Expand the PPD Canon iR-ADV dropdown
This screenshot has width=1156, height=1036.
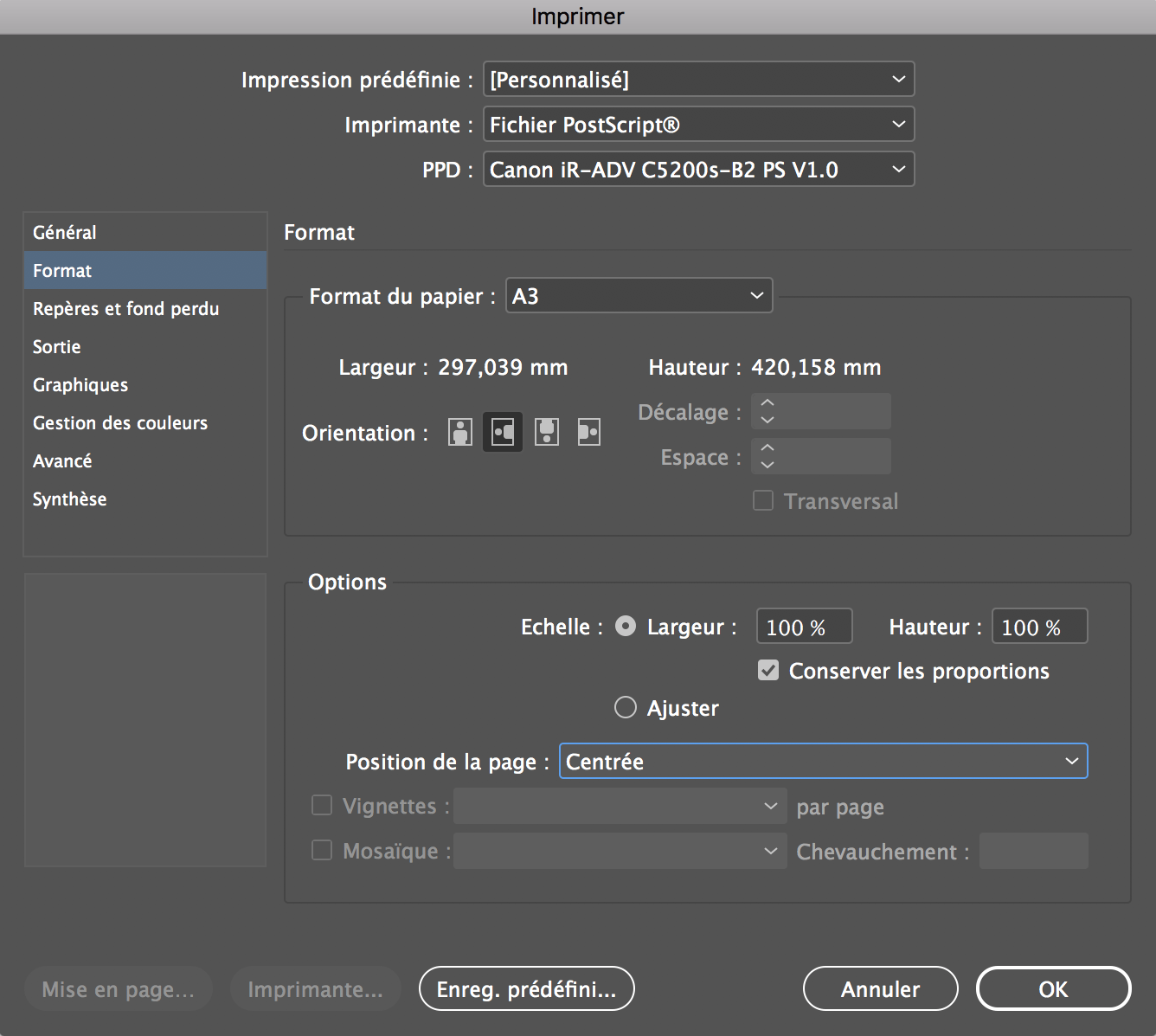coord(697,170)
